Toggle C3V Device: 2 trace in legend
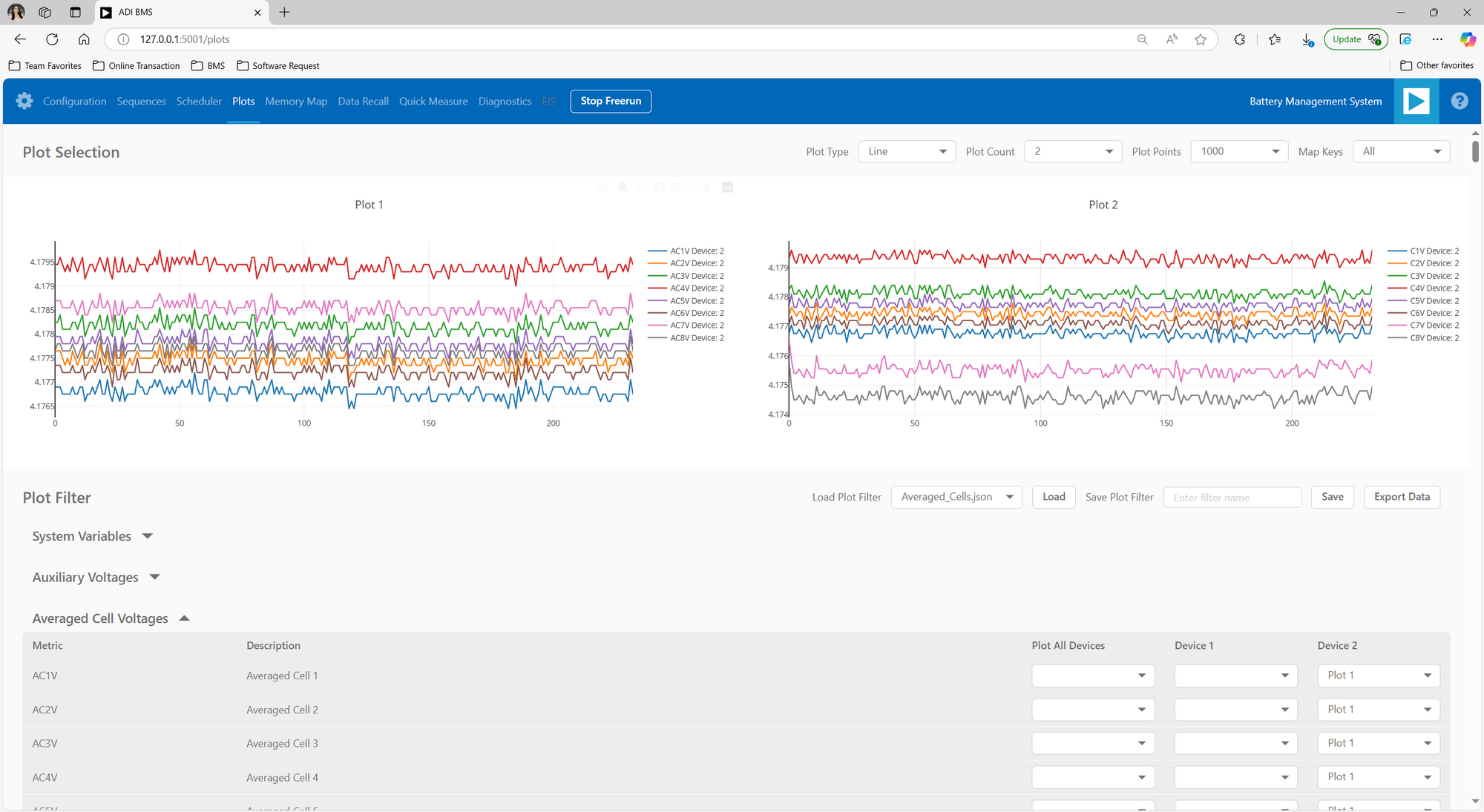 pyautogui.click(x=1423, y=276)
